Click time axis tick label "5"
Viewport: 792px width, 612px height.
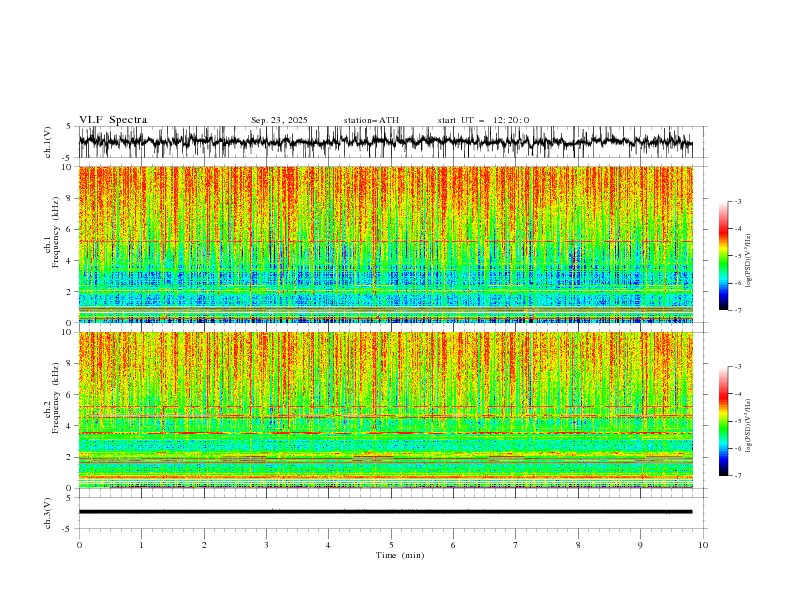391,545
